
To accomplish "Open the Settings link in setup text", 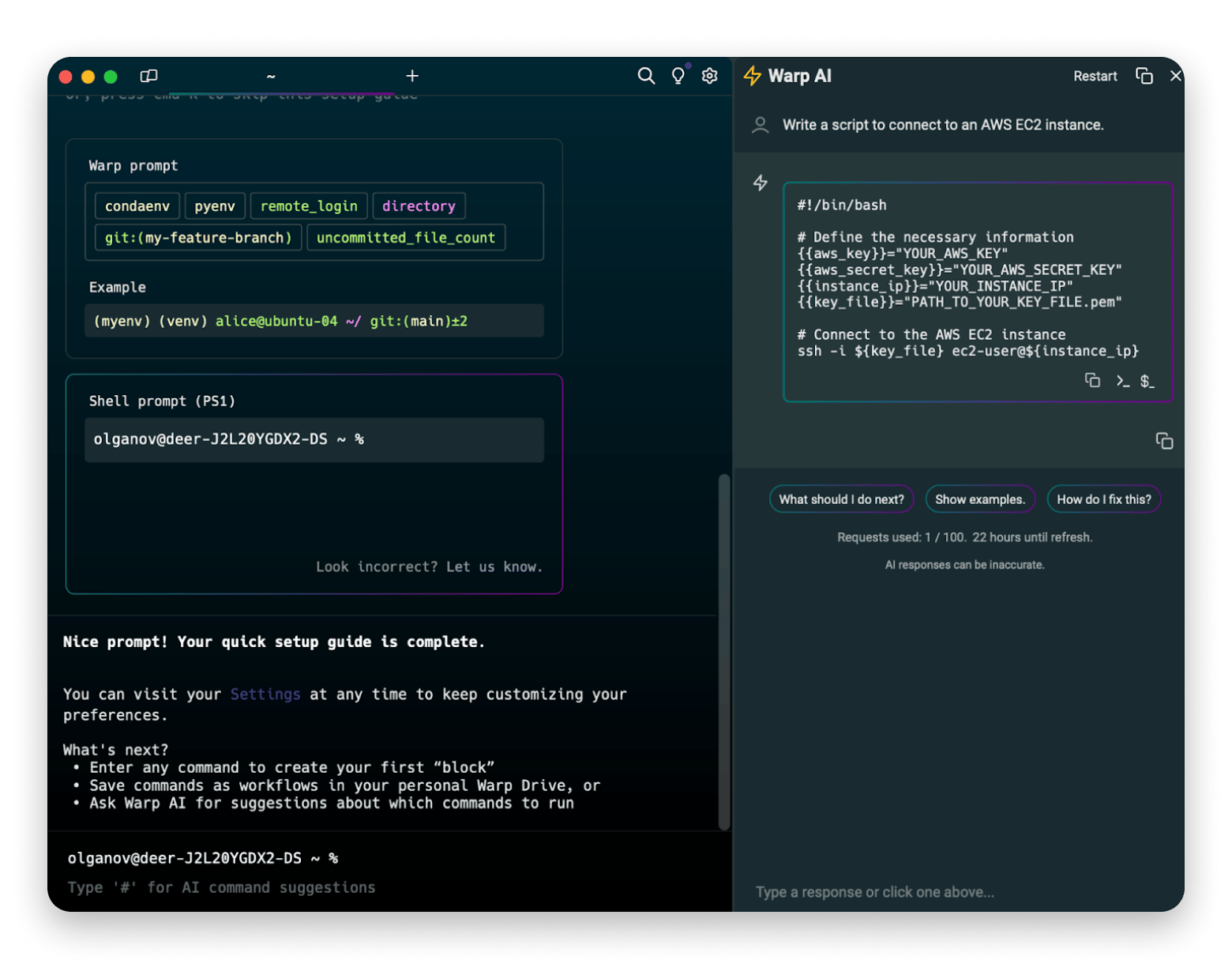I will 265,695.
